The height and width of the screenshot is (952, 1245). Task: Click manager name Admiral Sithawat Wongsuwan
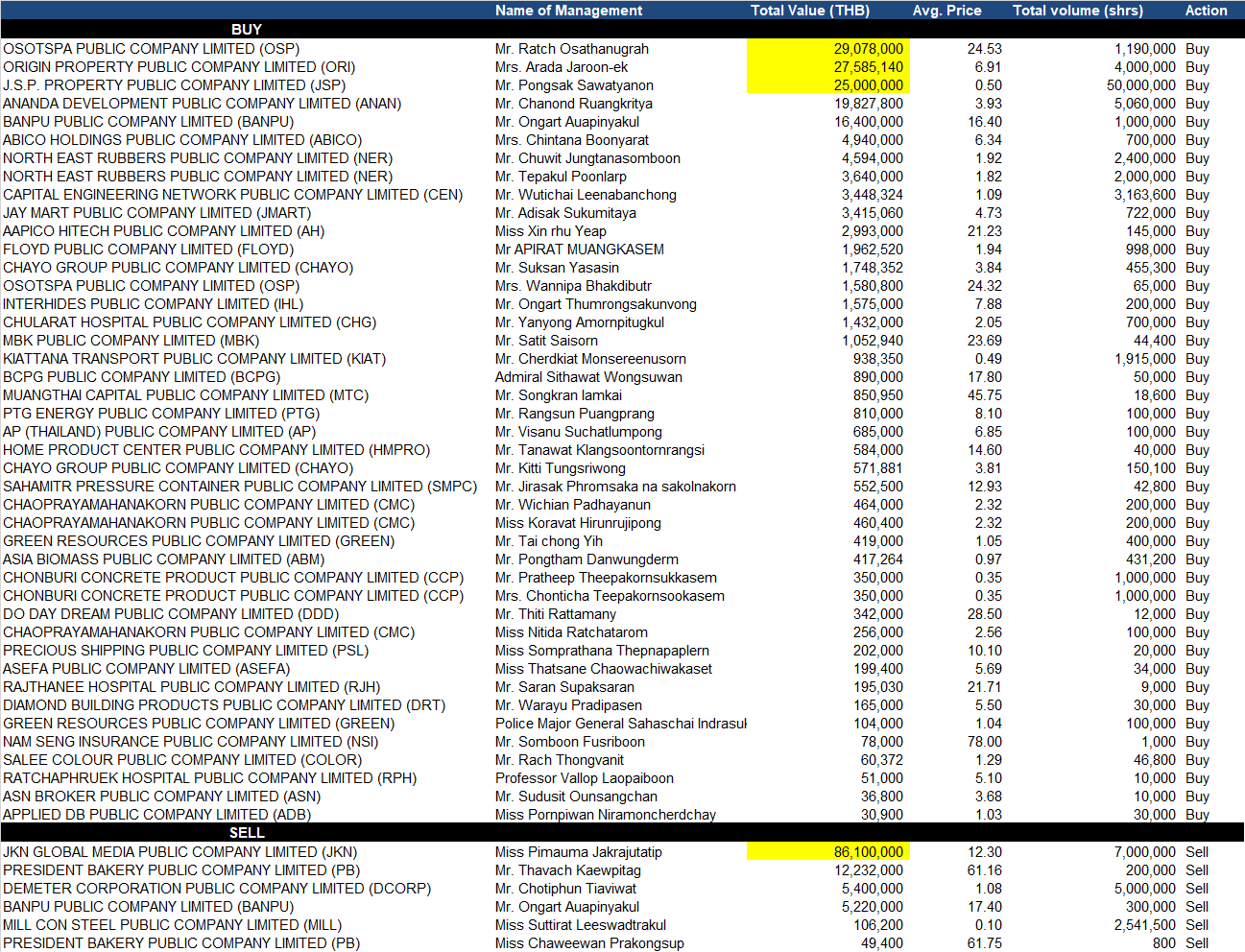(588, 377)
